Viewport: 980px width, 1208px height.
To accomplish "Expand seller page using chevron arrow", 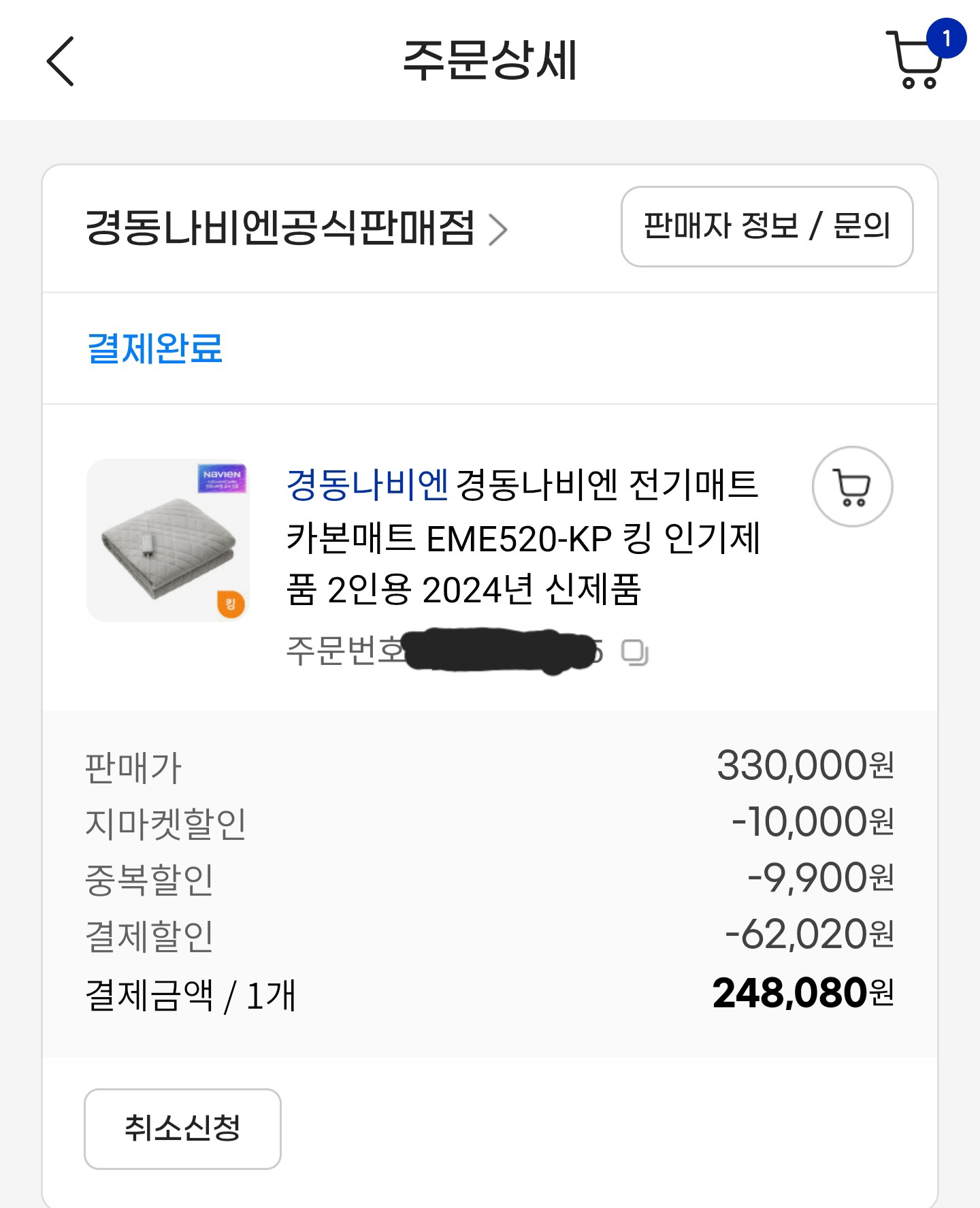I will coord(498,229).
